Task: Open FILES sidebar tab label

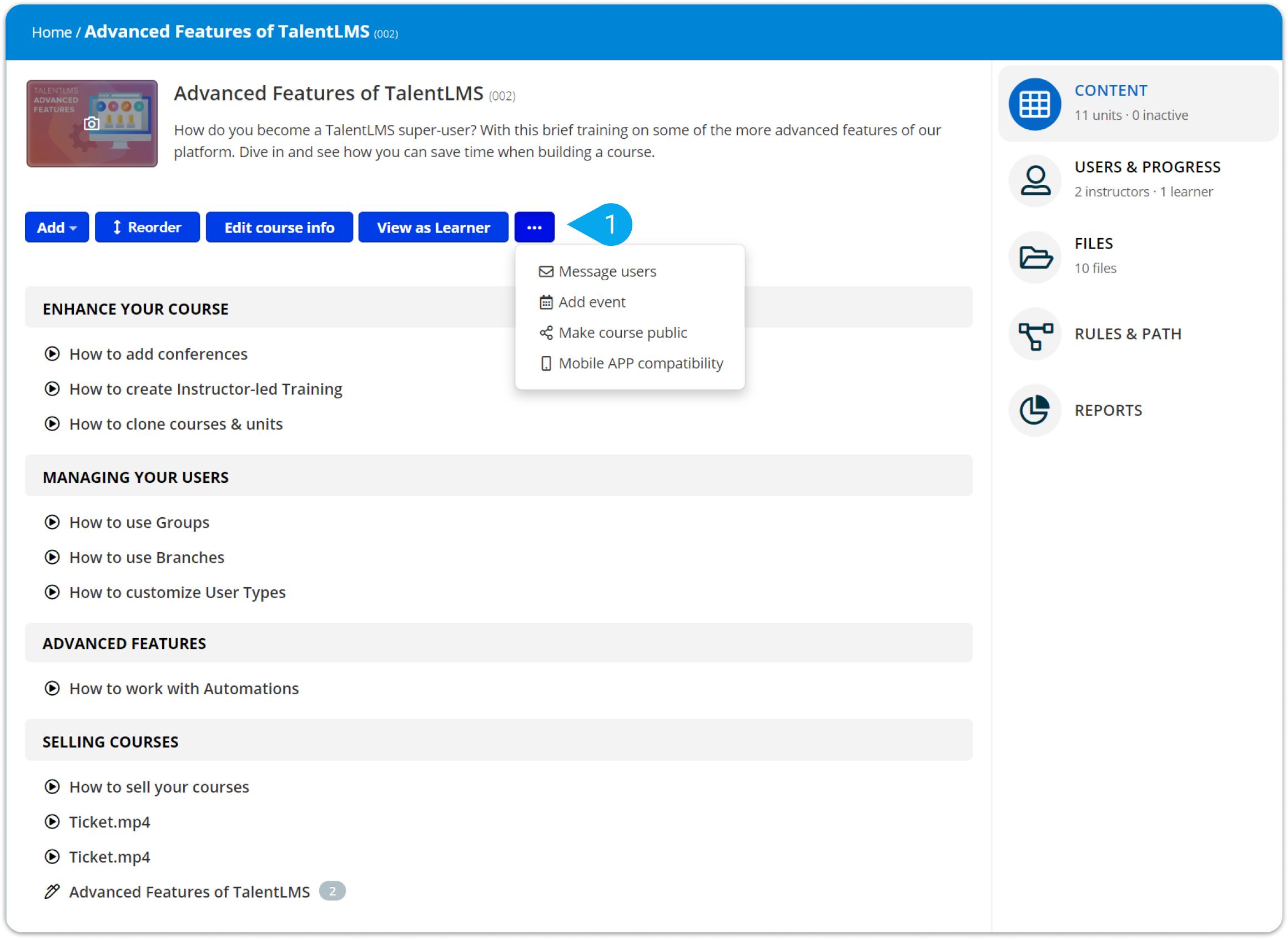Action: point(1093,244)
